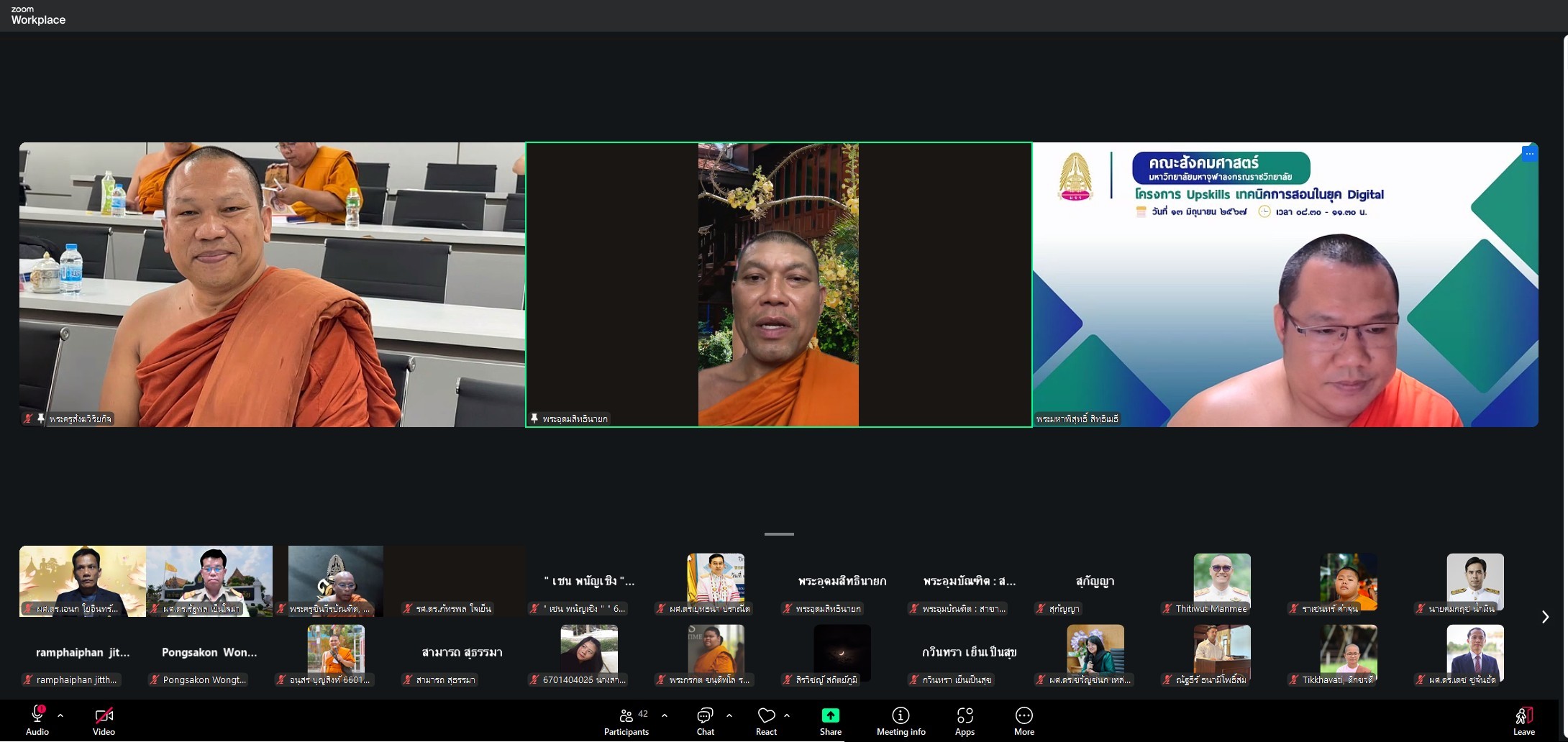
Task: Click the active speaker's center video tile
Action: click(778, 285)
